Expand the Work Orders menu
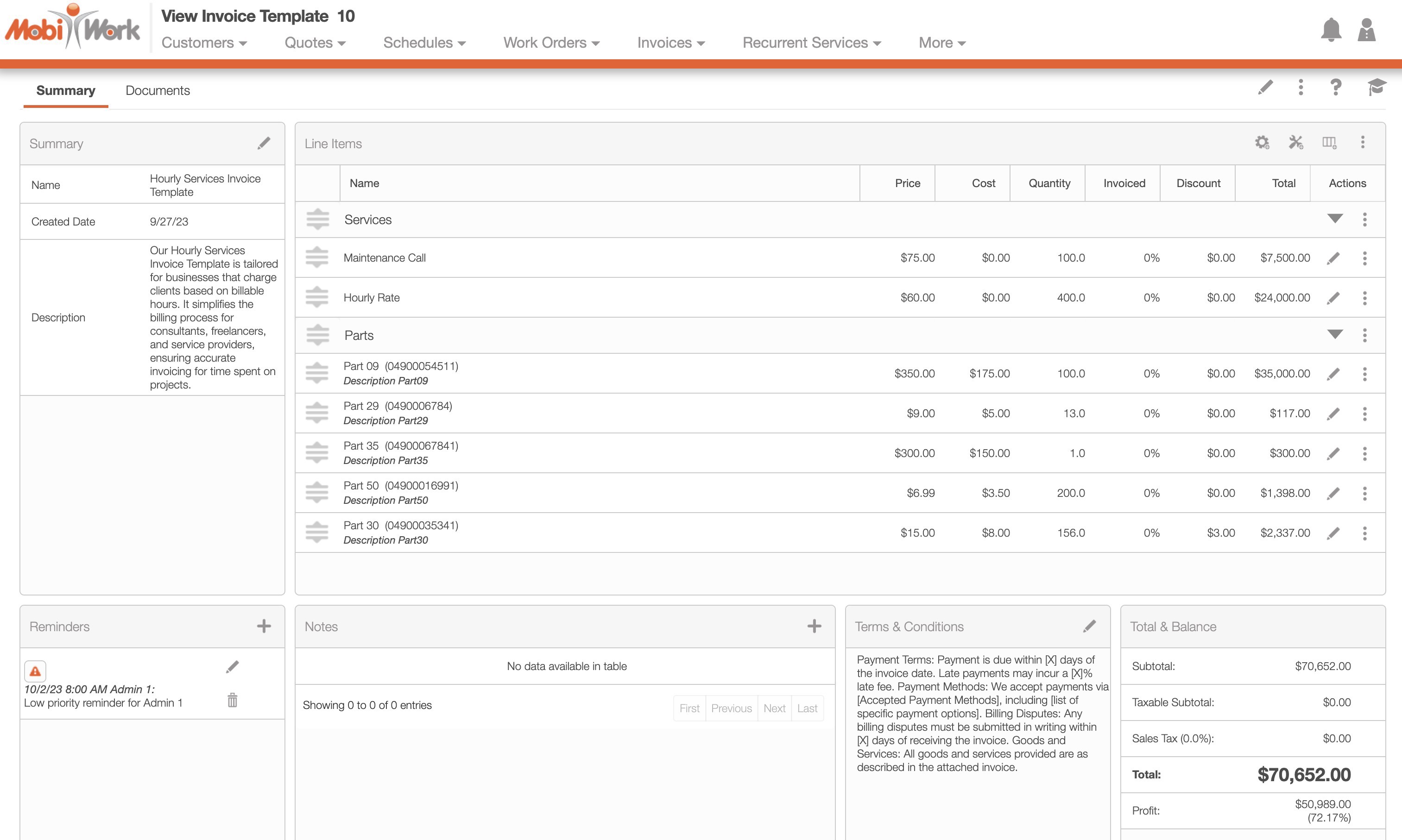 (x=551, y=43)
